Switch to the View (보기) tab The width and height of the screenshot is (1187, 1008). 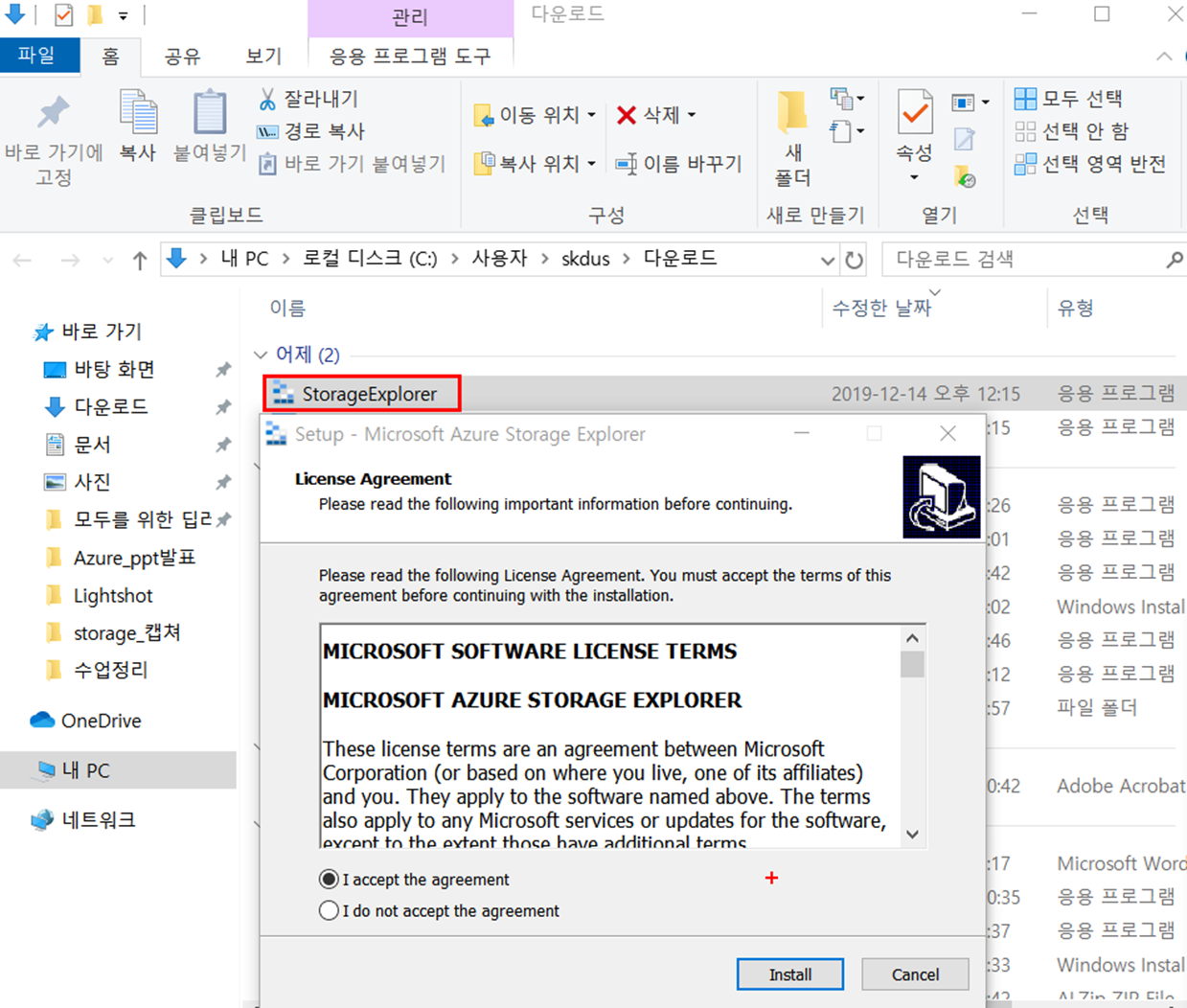coord(263,56)
